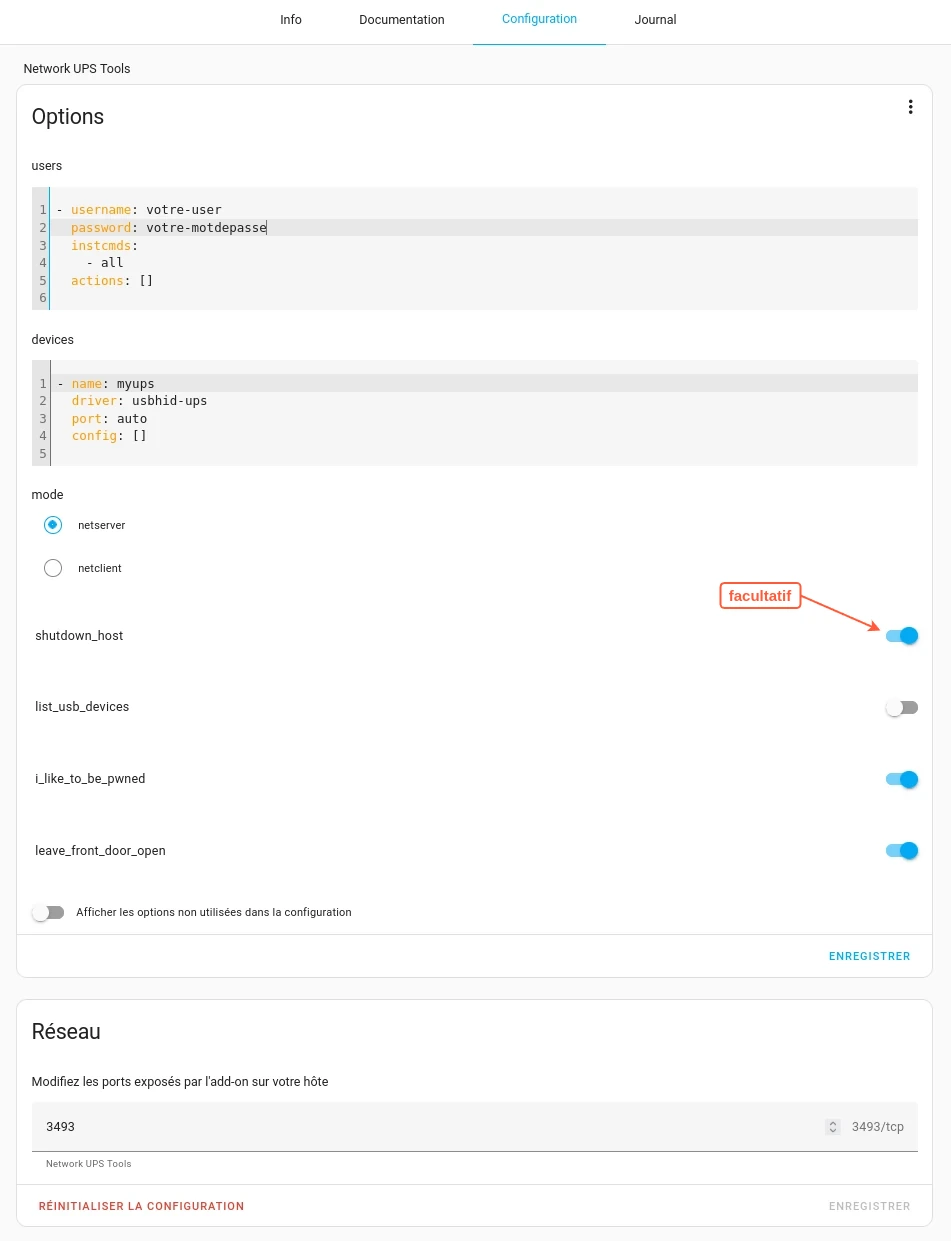Open the Documentation tab

(402, 20)
